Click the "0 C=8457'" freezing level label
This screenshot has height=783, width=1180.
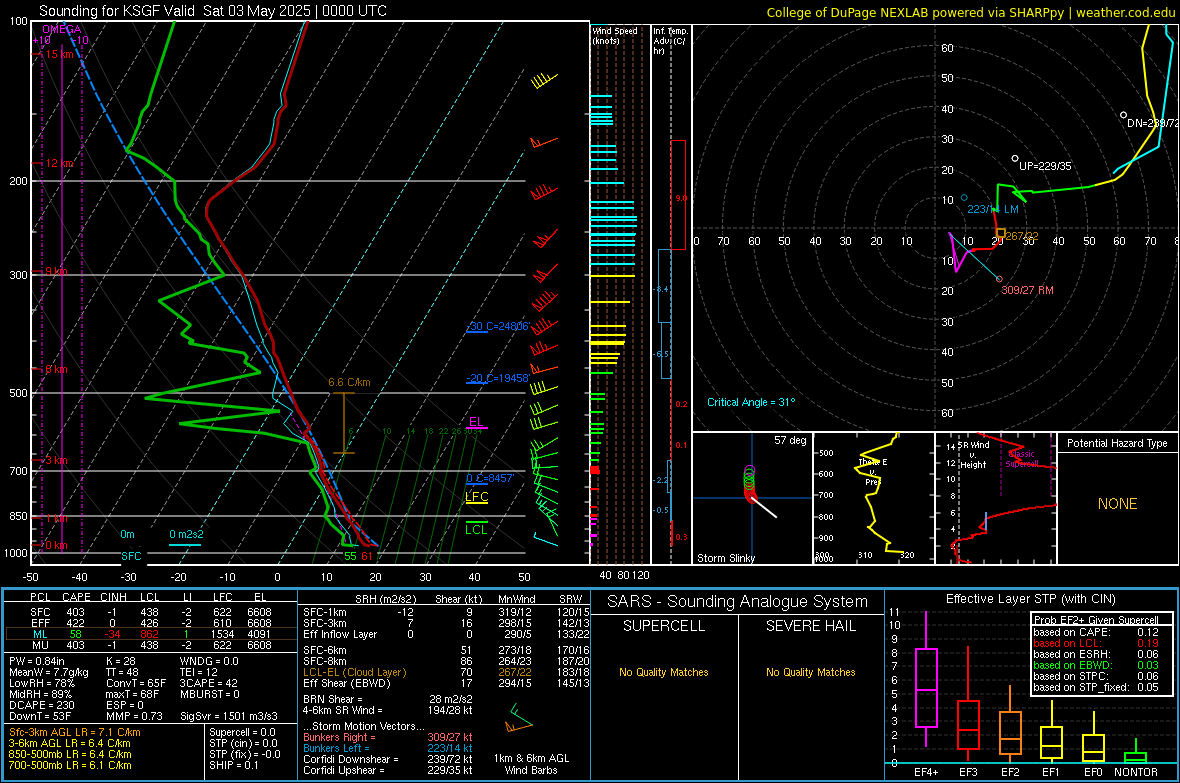[x=491, y=478]
